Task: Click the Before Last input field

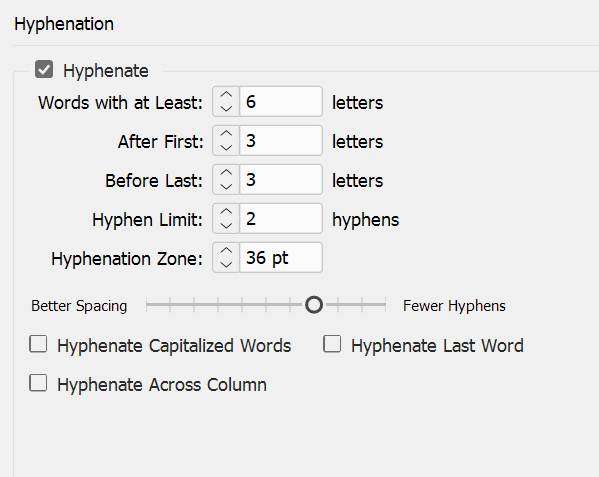Action: [x=281, y=179]
